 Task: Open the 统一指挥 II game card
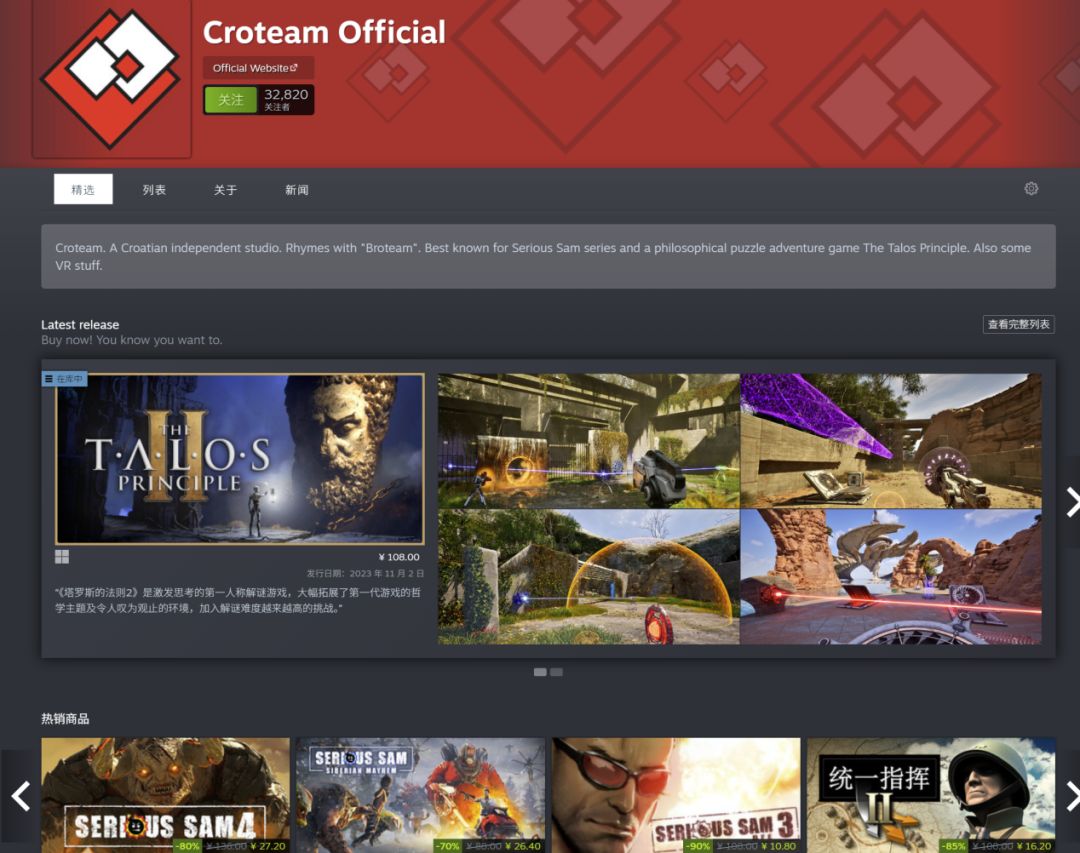pyautogui.click(x=931, y=795)
